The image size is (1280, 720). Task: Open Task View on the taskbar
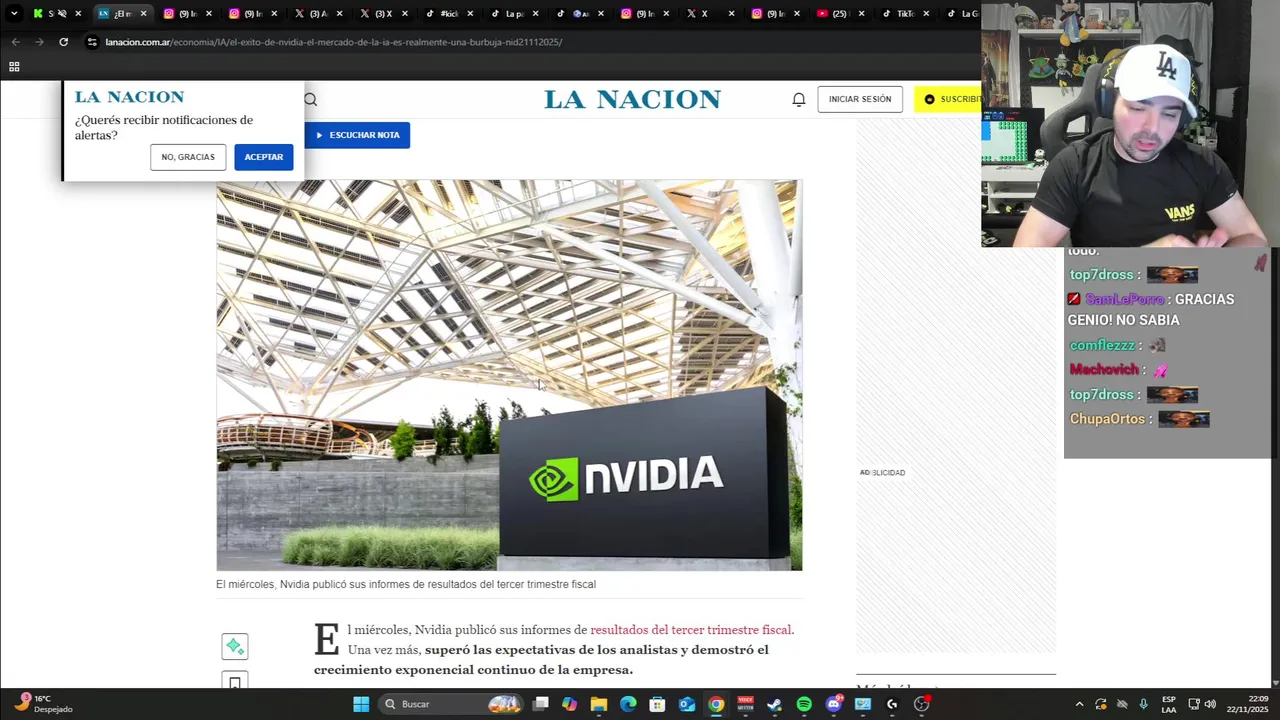pyautogui.click(x=541, y=704)
